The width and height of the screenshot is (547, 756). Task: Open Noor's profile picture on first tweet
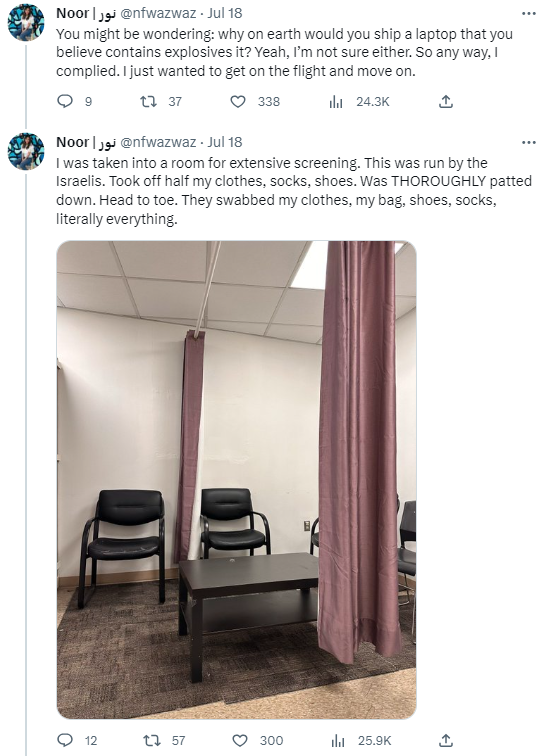coord(26,23)
